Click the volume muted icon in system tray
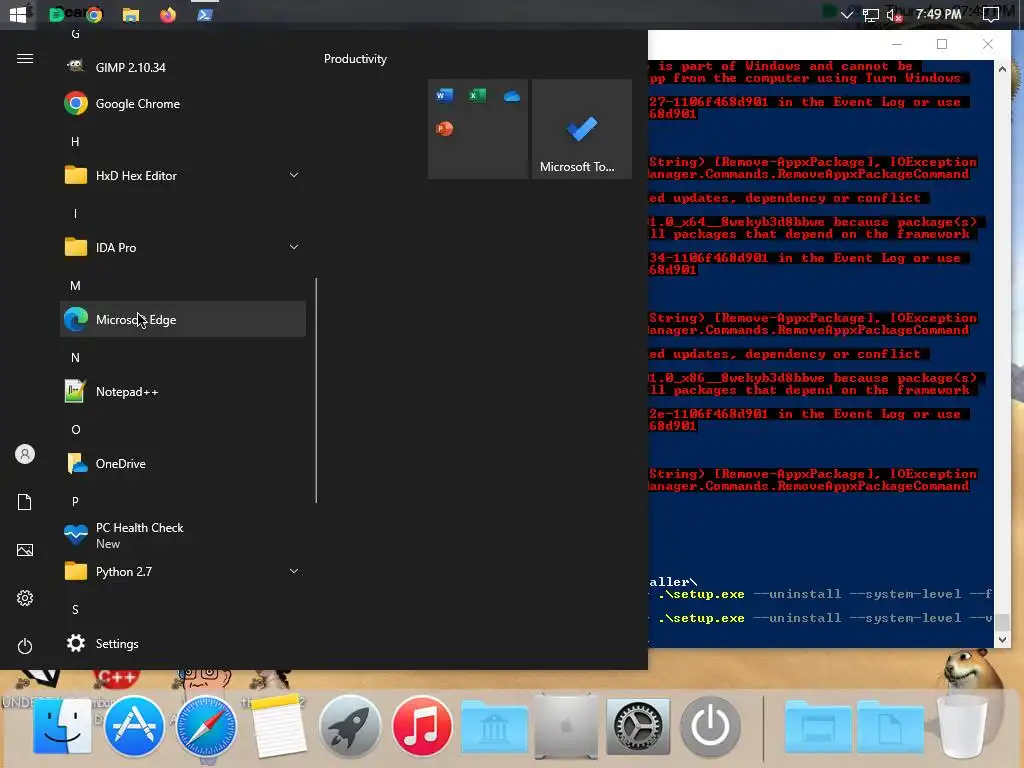The height and width of the screenshot is (768, 1024). [895, 14]
